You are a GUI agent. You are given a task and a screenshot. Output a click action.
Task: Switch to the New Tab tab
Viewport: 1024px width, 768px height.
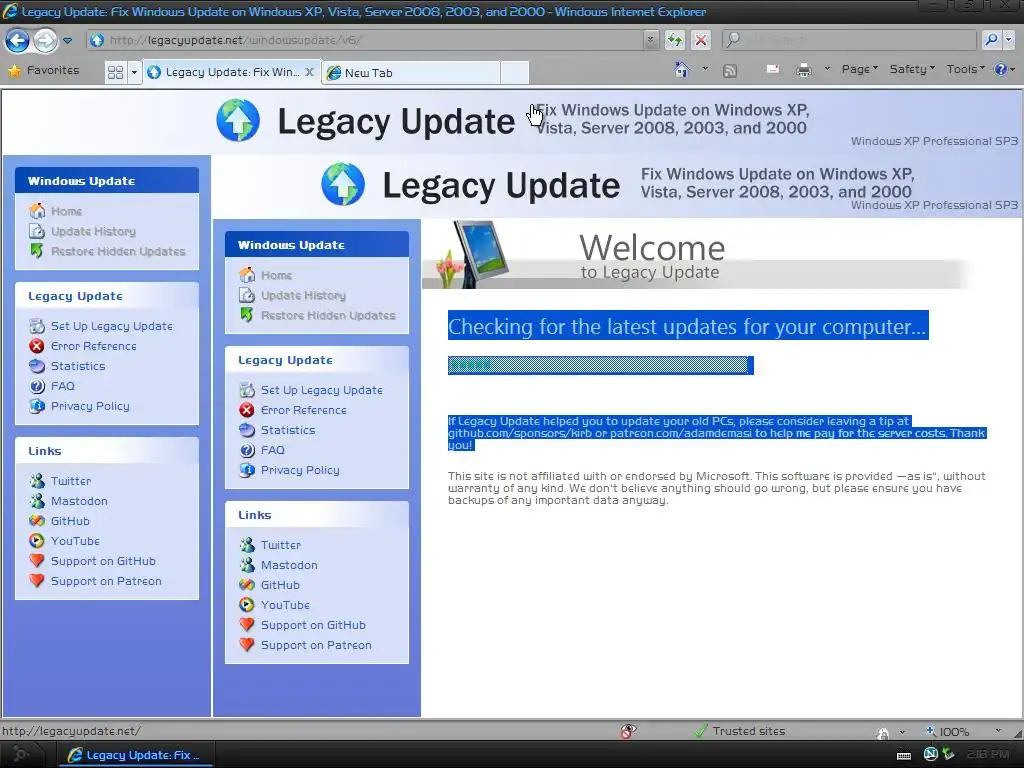411,72
